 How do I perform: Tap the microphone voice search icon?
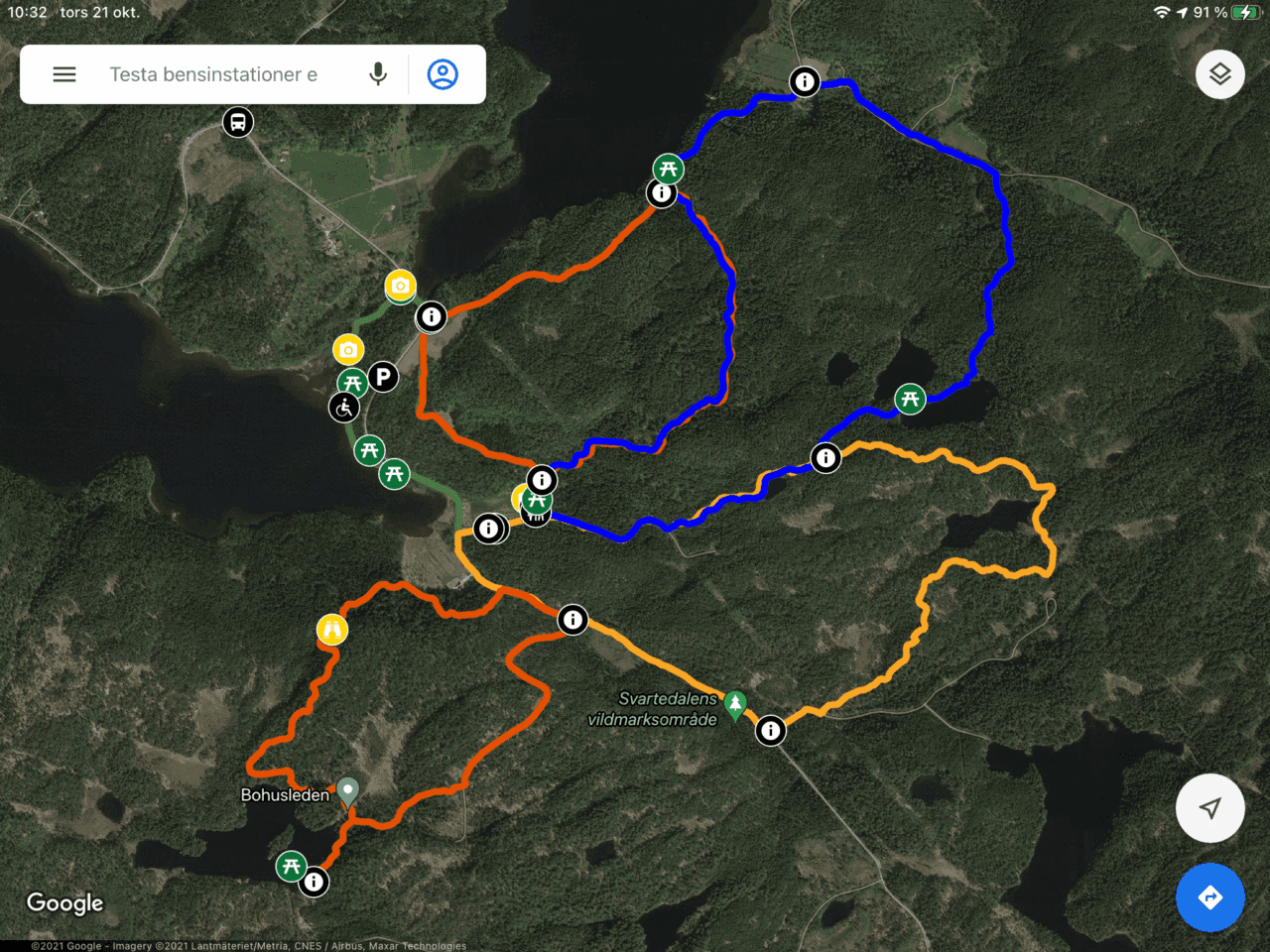(378, 74)
